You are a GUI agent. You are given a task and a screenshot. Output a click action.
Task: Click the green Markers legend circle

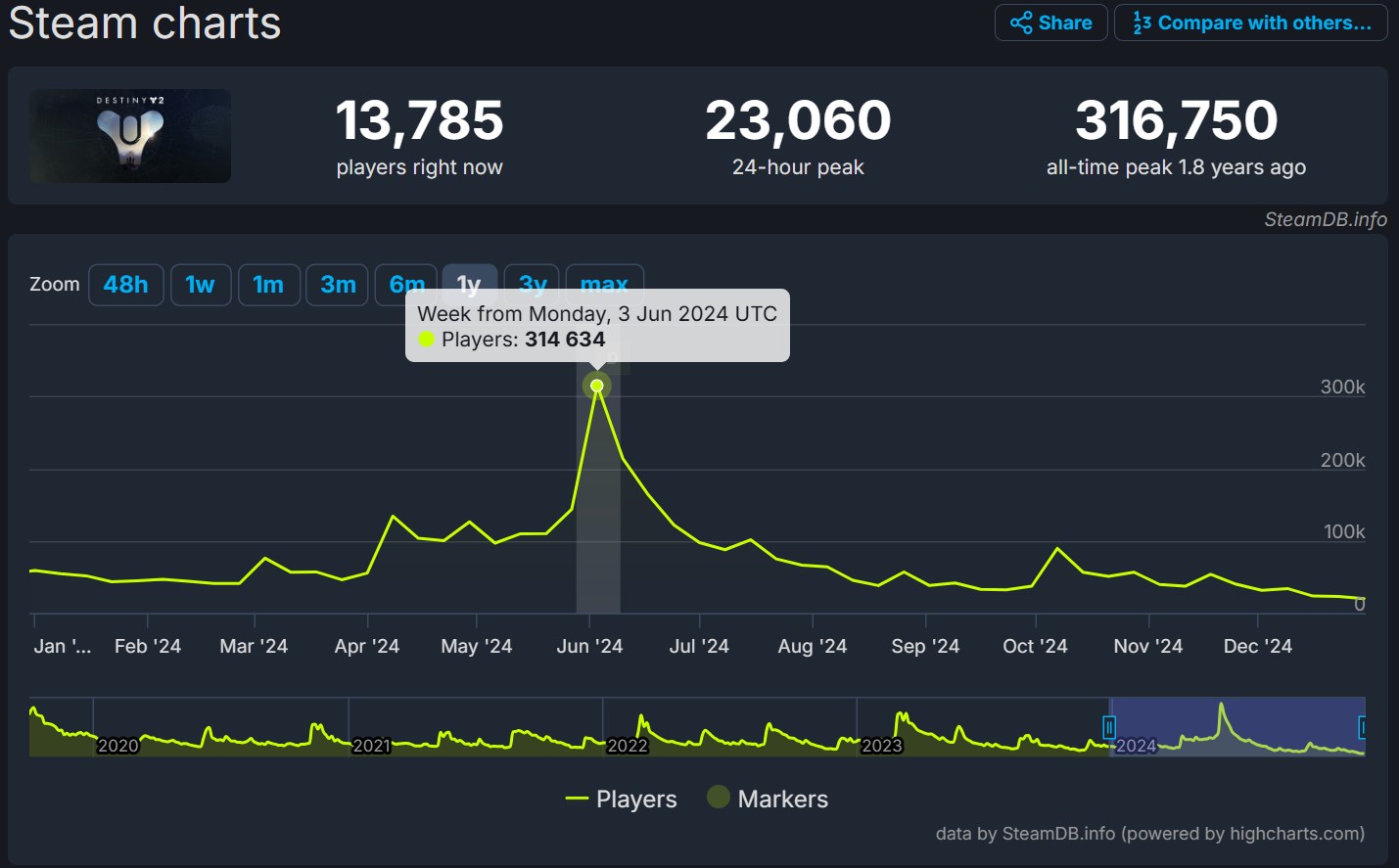[719, 798]
